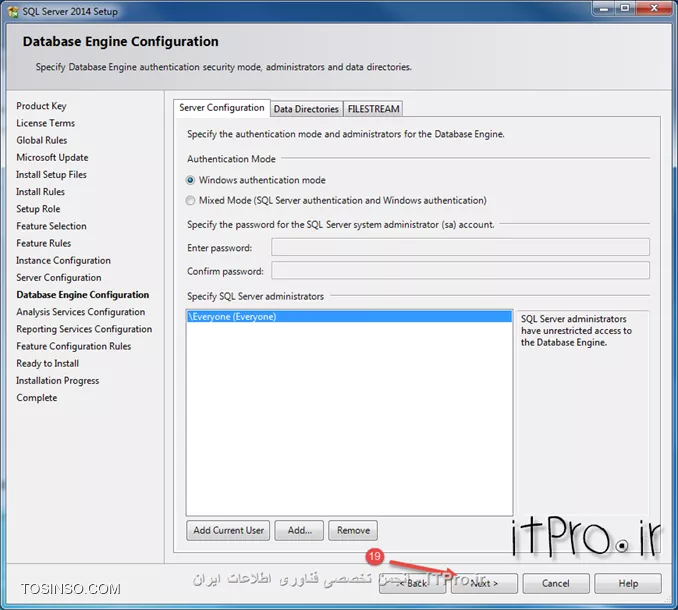Click the SQL Server Setup title bar icon
The height and width of the screenshot is (610, 678).
click(13, 11)
